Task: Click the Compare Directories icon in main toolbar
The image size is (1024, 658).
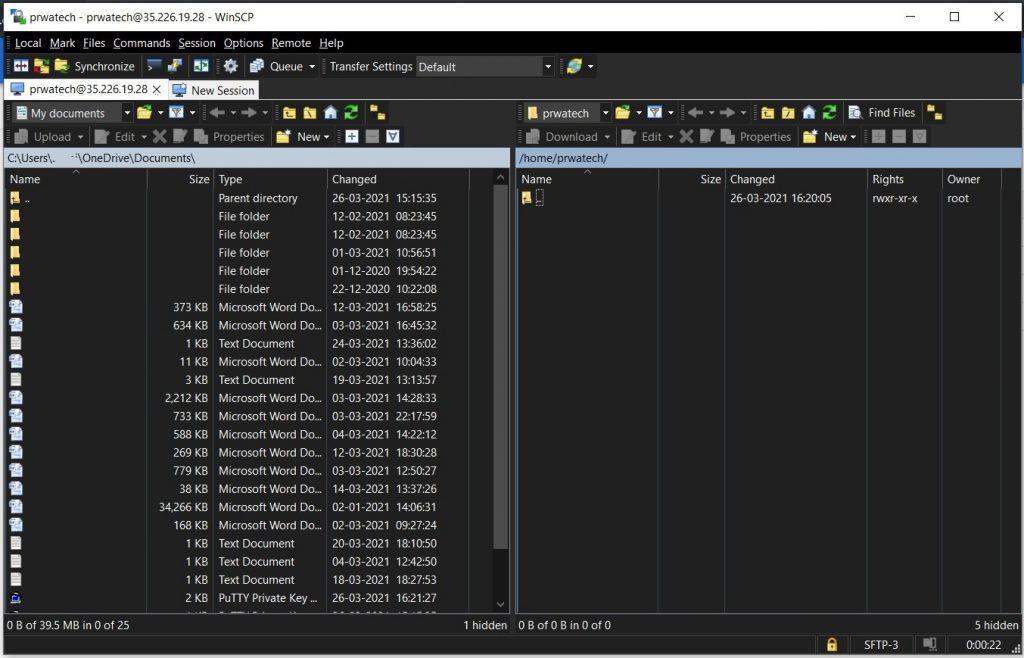Action: pyautogui.click(x=21, y=66)
